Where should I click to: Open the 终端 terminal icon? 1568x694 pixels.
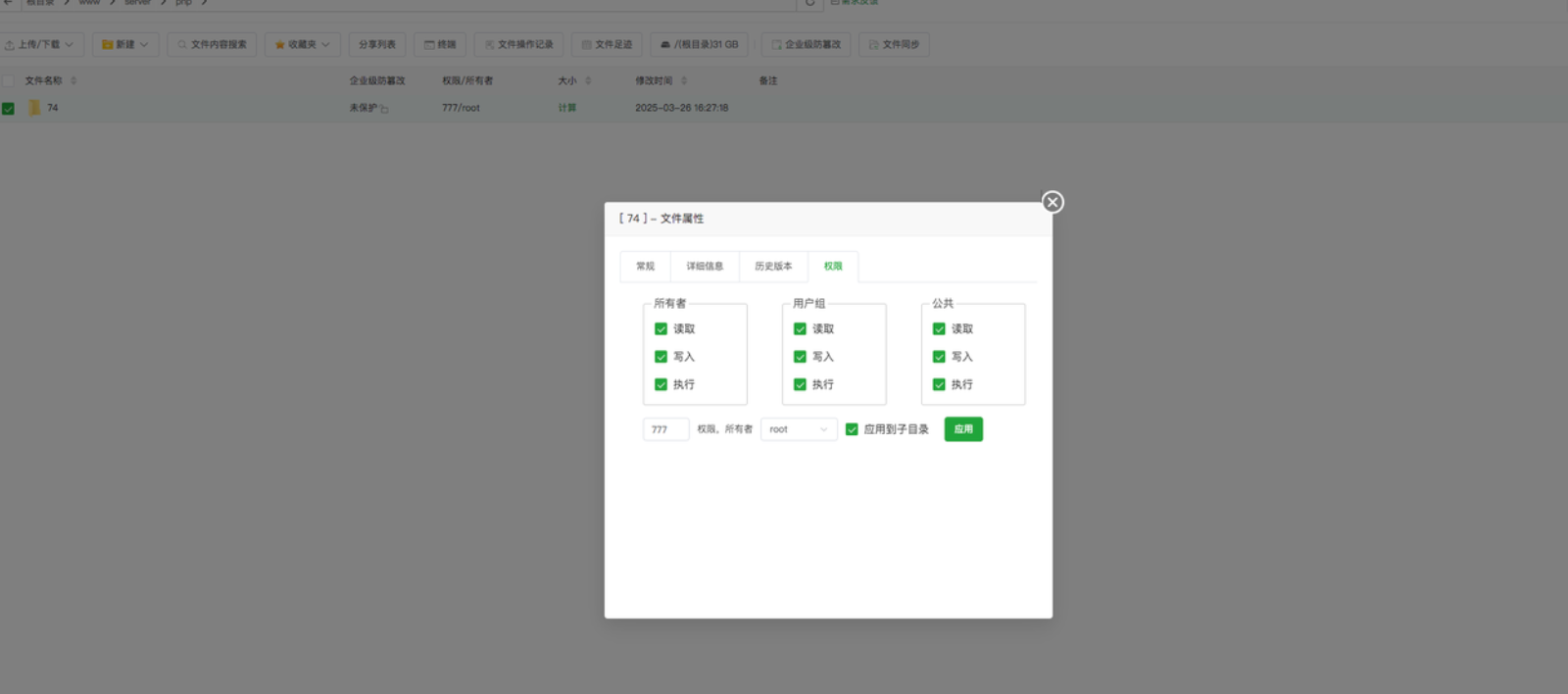pyautogui.click(x=429, y=44)
